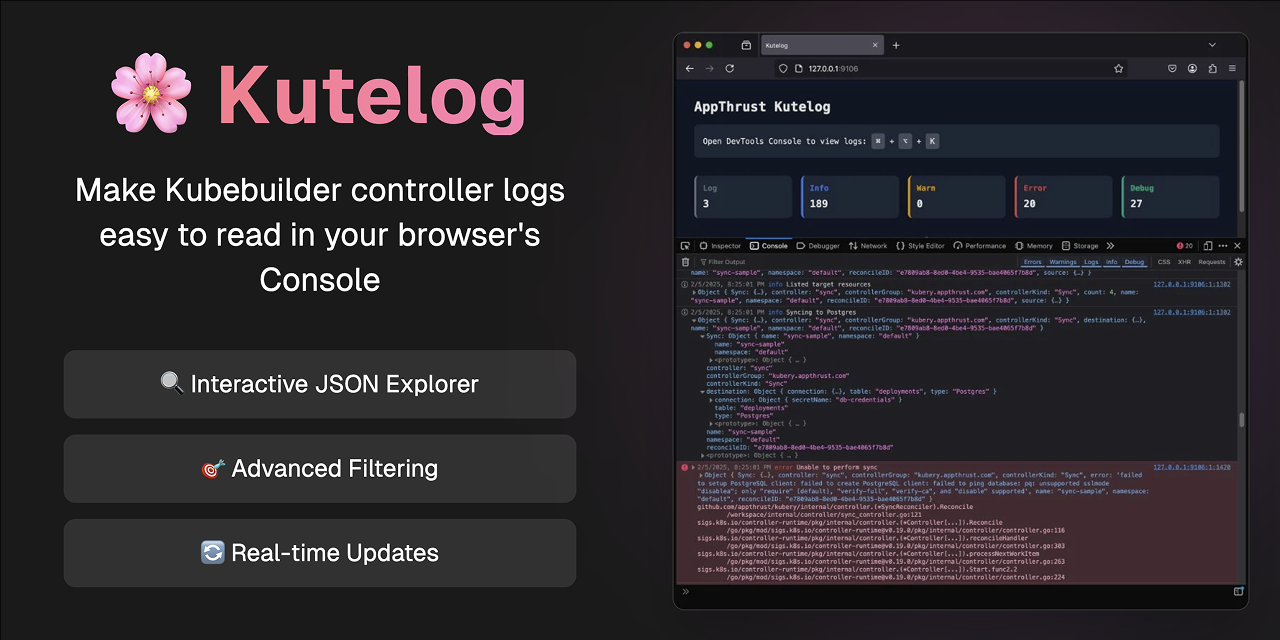Toggle responsive design mode icon
Viewport: 1280px width, 640px height.
[x=1208, y=246]
